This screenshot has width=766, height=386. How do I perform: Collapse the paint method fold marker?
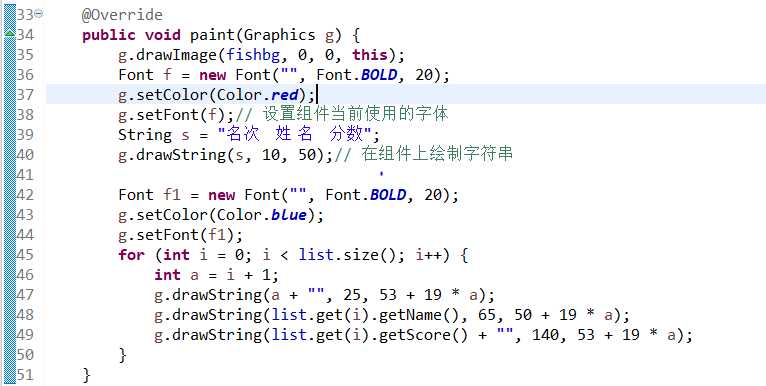pyautogui.click(x=39, y=14)
